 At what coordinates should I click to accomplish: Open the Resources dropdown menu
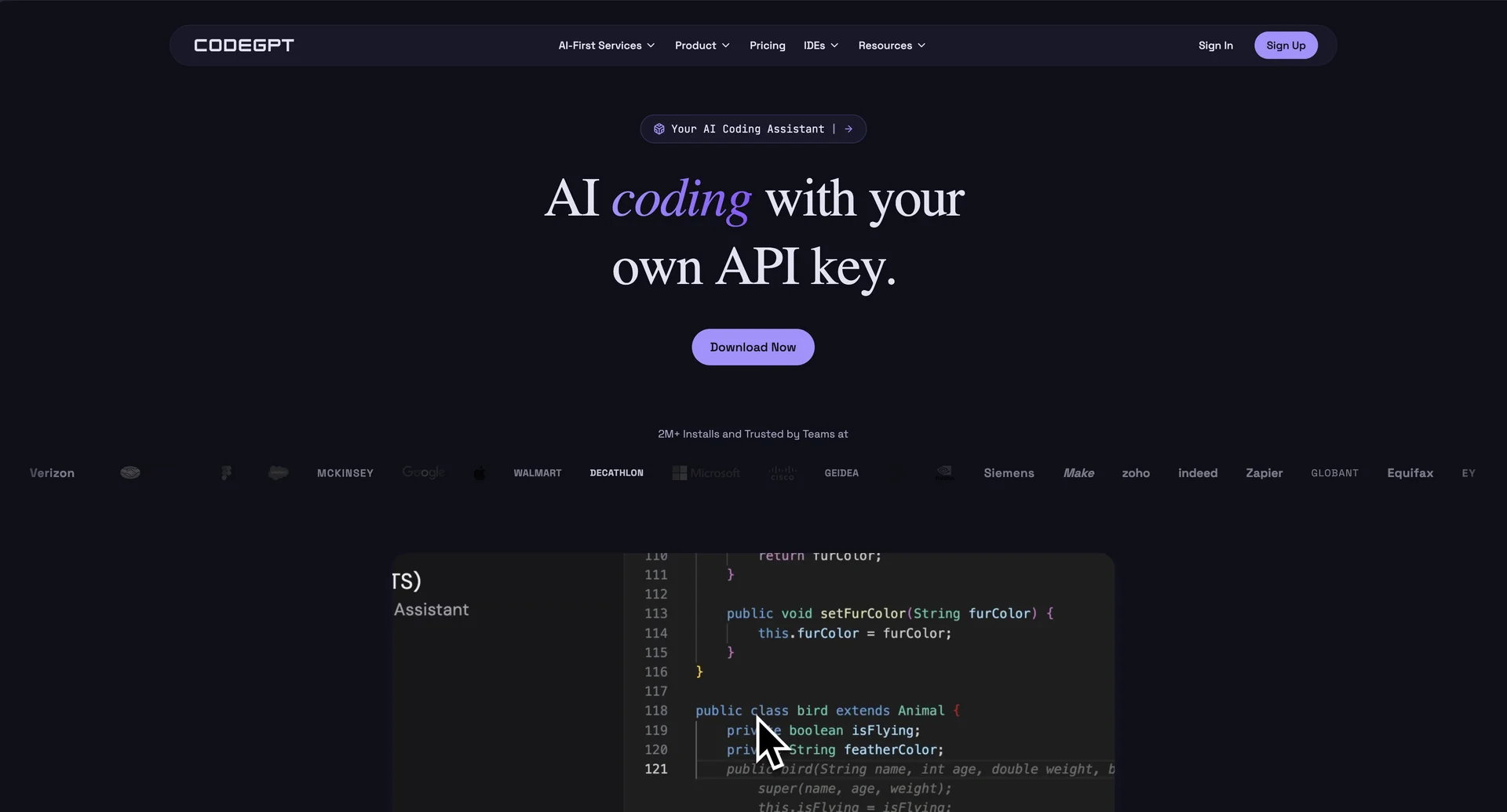892,46
